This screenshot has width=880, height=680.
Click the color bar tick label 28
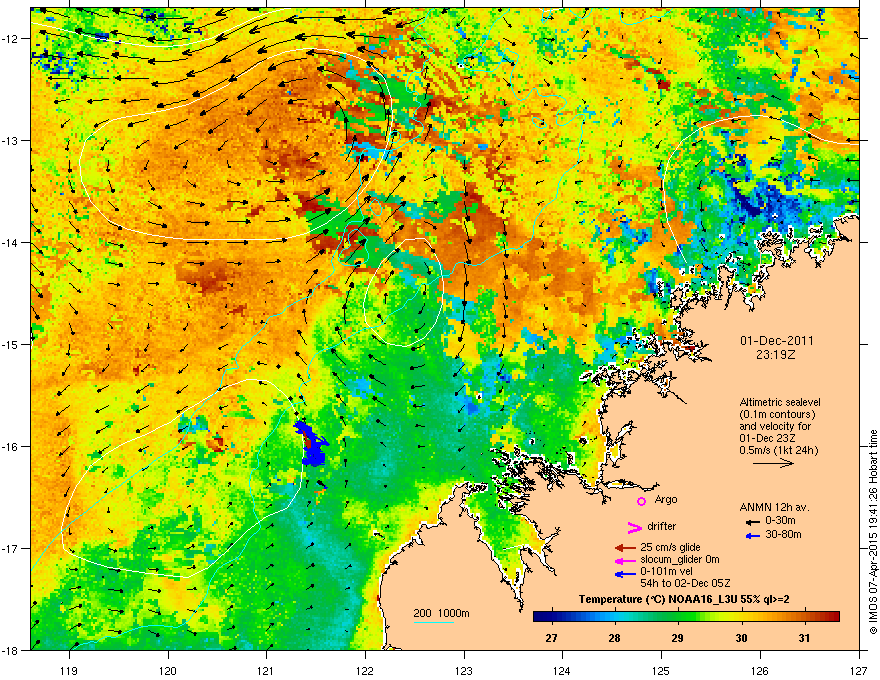click(x=615, y=638)
